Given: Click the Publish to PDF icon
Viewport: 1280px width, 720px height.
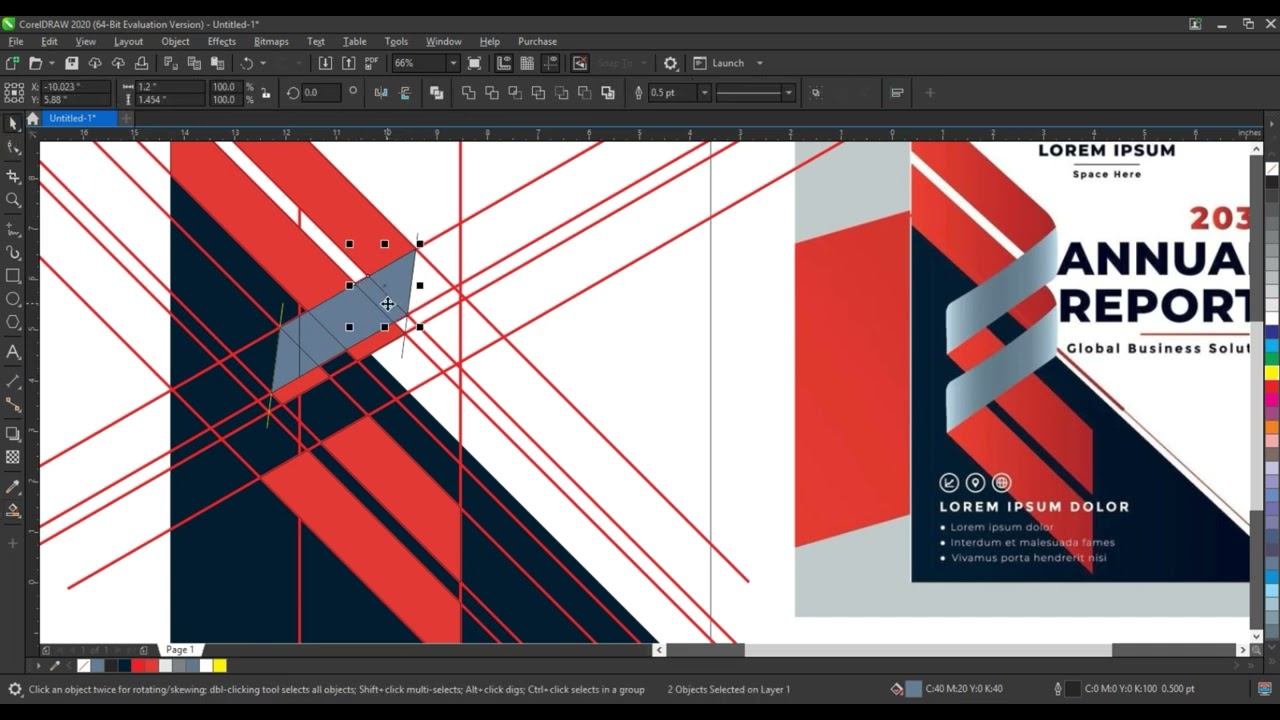Looking at the screenshot, I should pos(372,63).
